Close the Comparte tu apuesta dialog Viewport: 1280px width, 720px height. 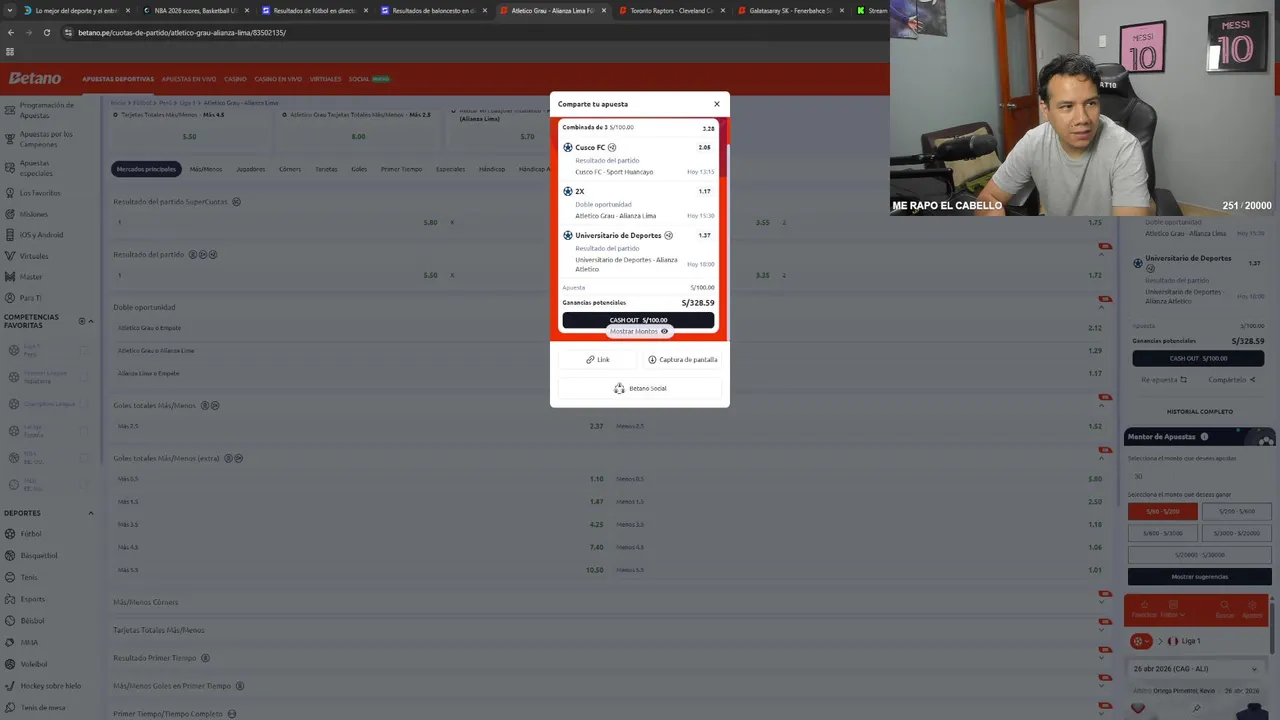click(716, 104)
